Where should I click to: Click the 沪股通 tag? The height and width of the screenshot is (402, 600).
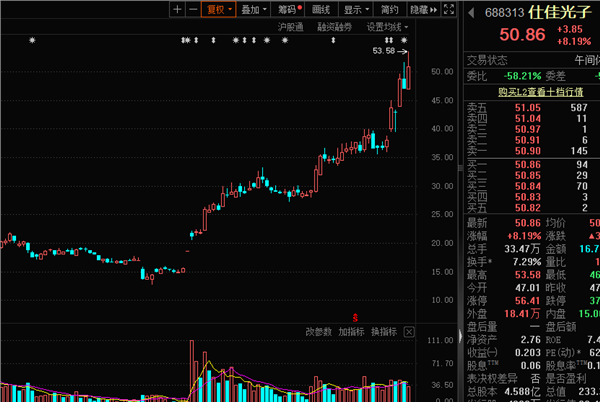point(290,27)
